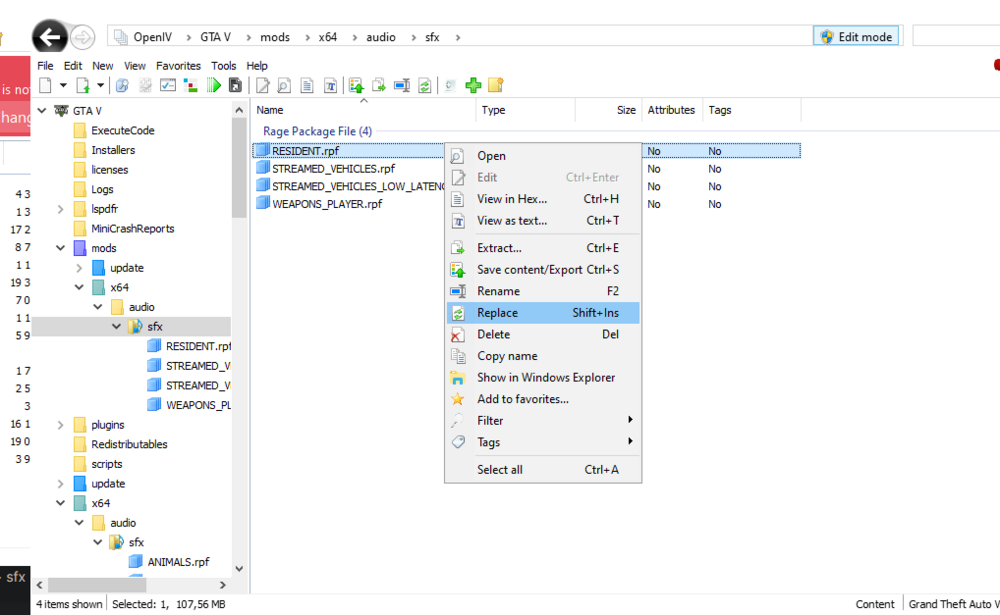1000x615 pixels.
Task: Click the Back navigation arrow
Action: pos(48,36)
